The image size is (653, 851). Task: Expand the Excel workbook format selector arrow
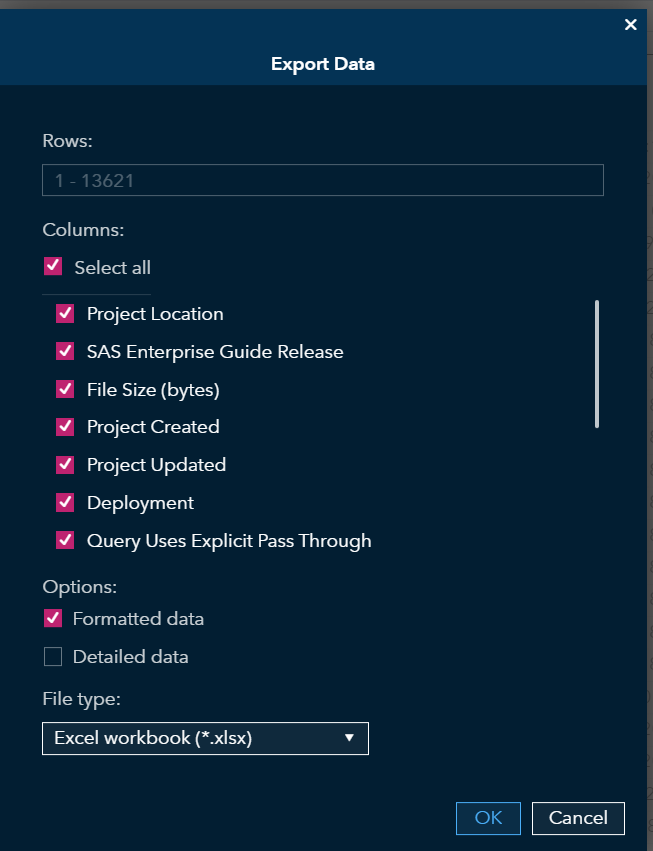[x=349, y=738]
